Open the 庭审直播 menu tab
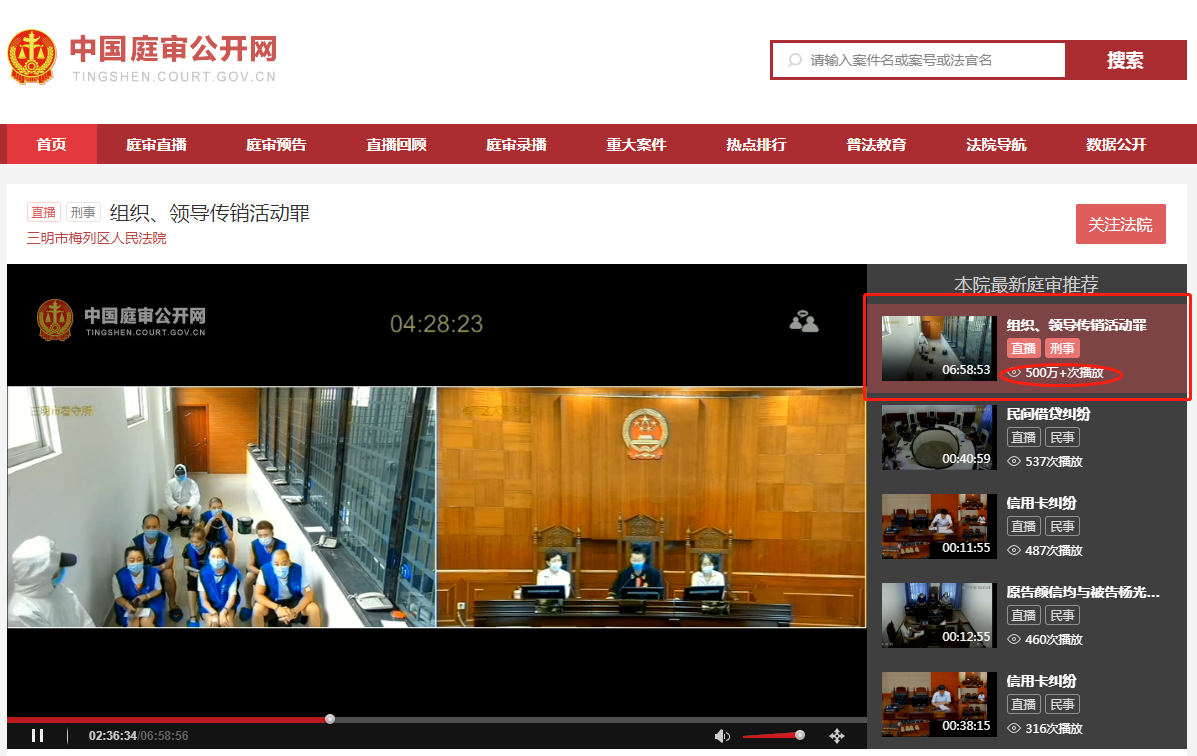The image size is (1197, 756). click(x=156, y=144)
